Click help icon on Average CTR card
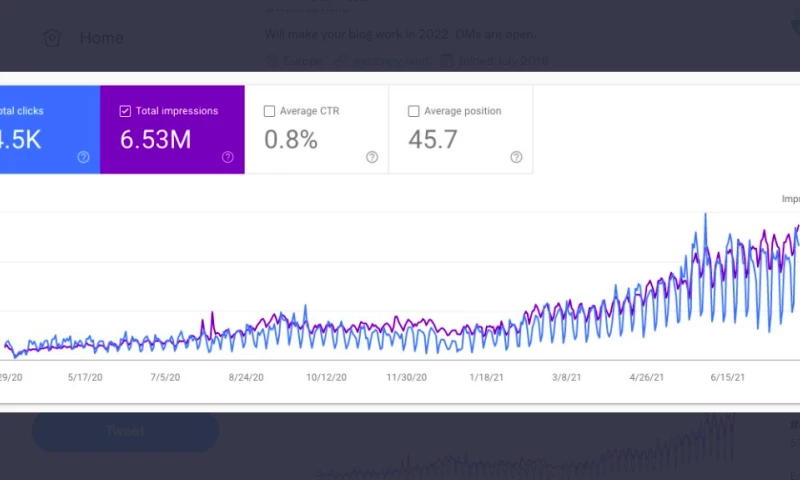 click(372, 157)
